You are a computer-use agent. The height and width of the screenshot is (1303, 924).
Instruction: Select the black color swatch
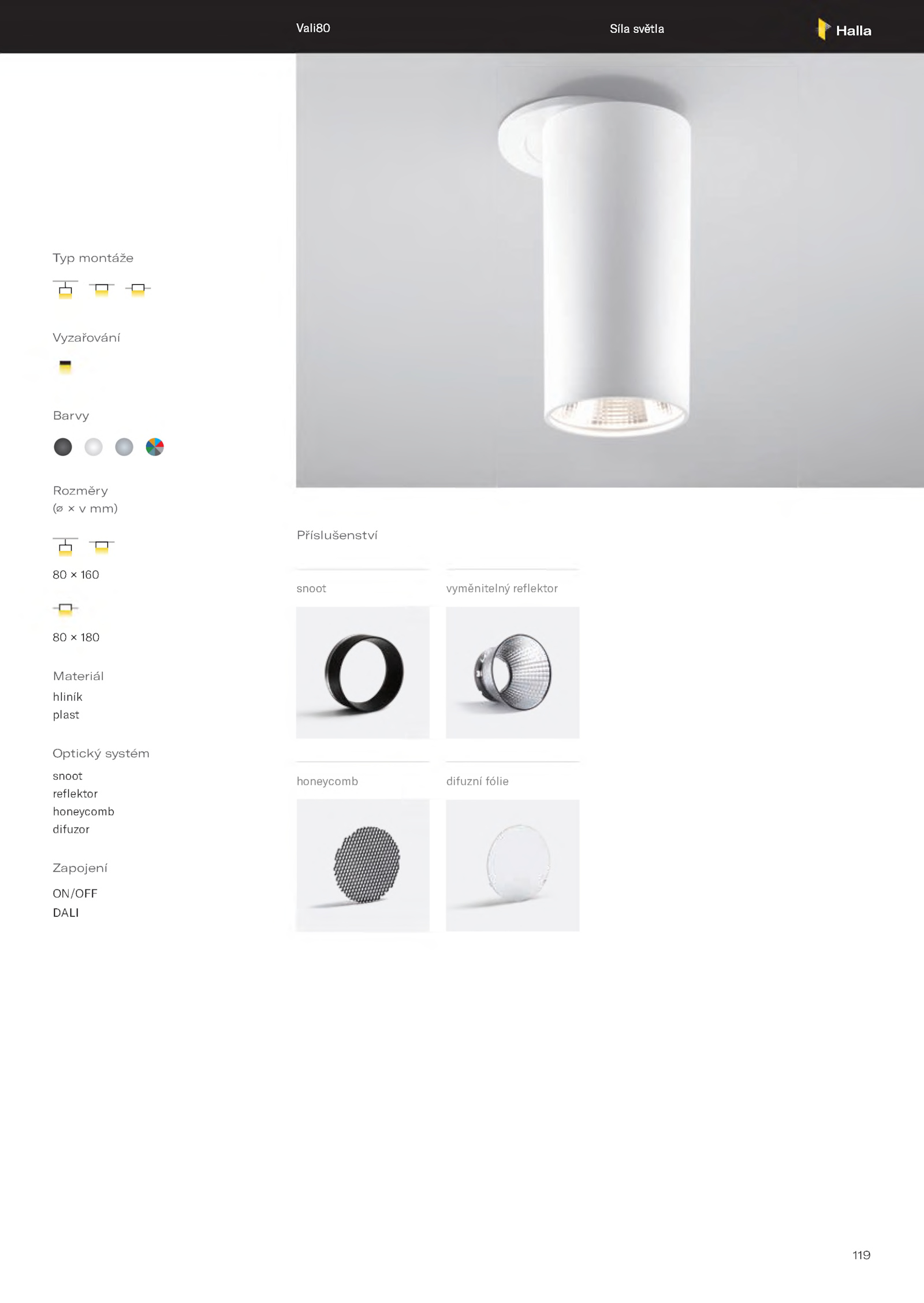click(63, 447)
